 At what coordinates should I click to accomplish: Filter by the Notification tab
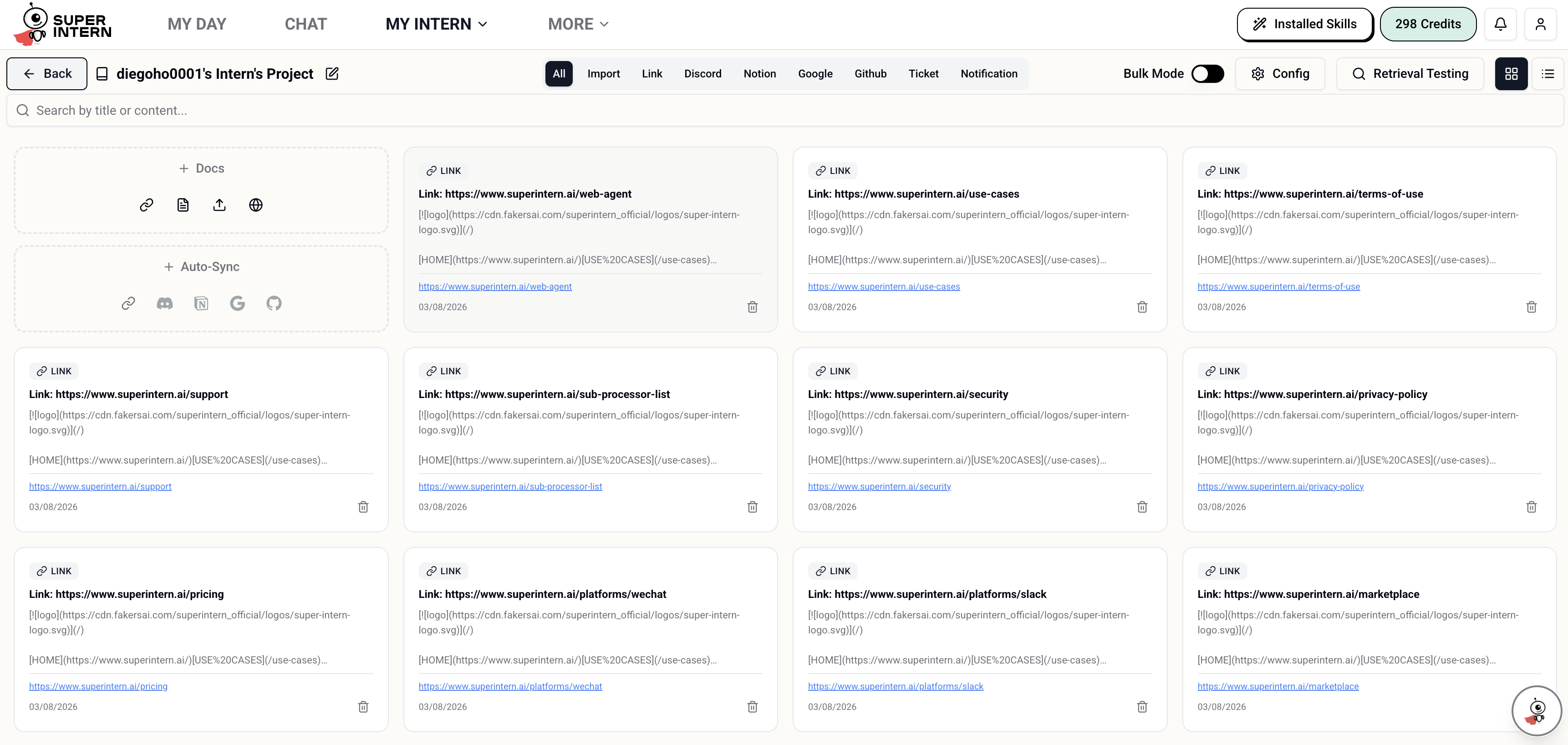[988, 74]
